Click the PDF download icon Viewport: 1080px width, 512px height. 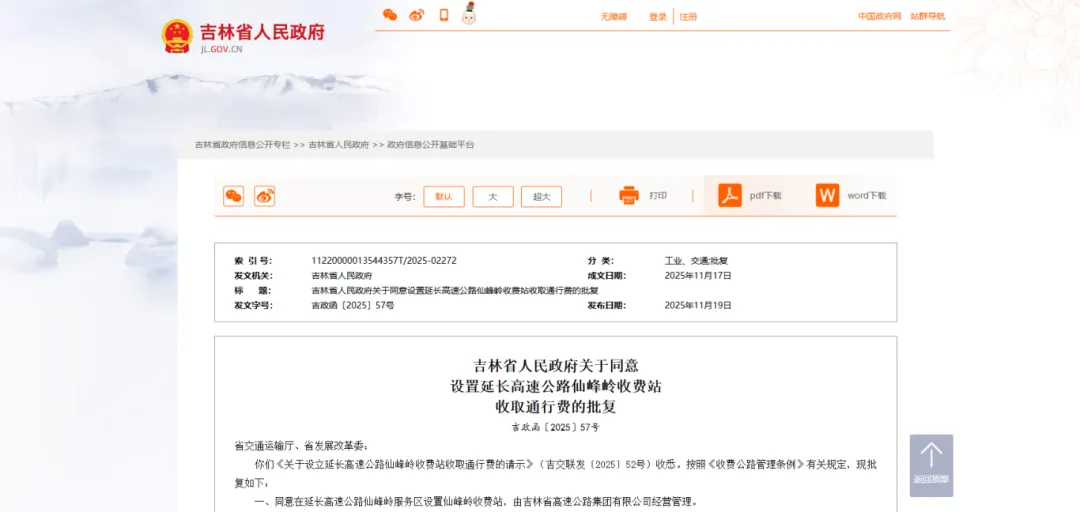click(730, 196)
